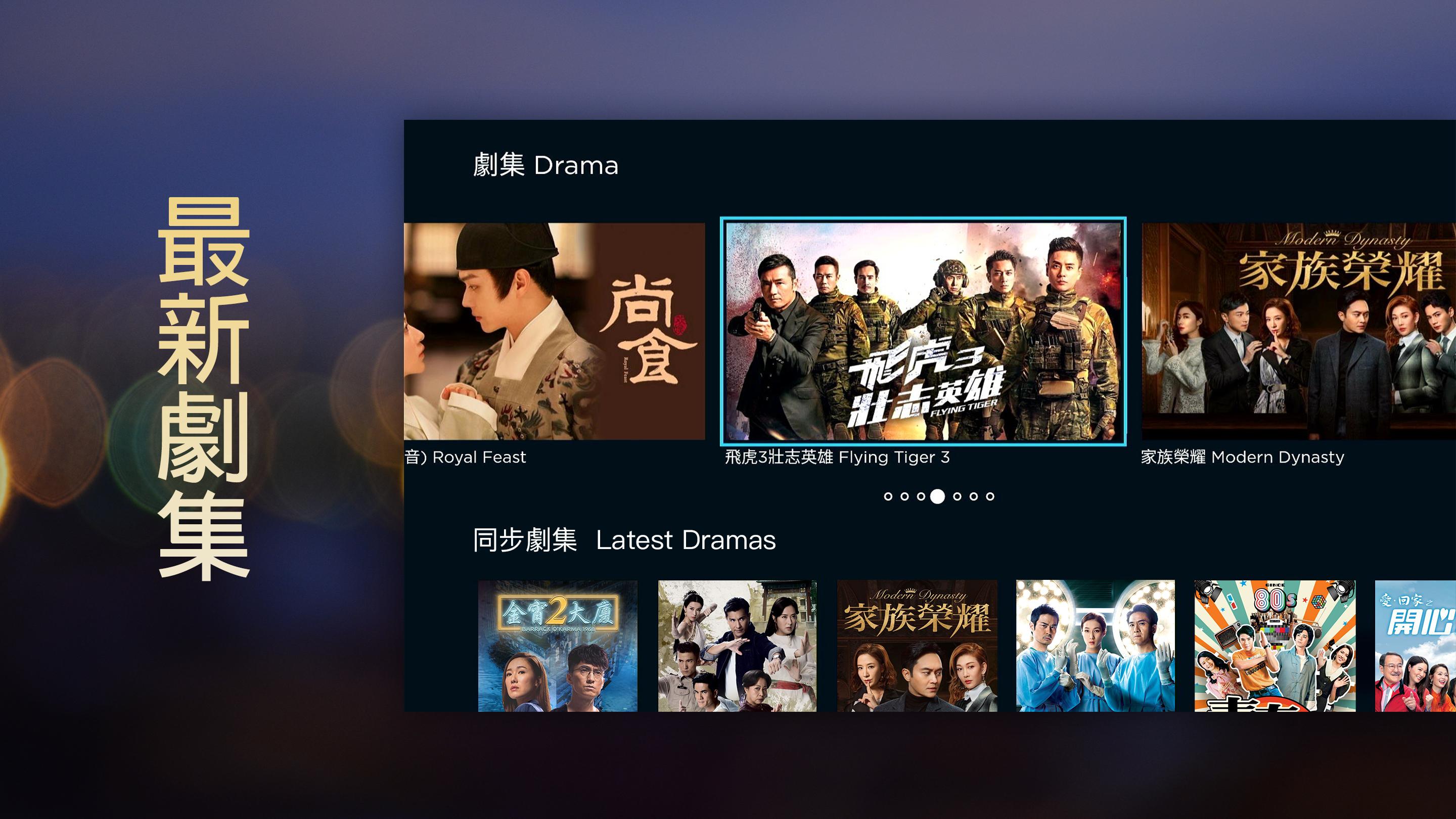Image resolution: width=1456 pixels, height=819 pixels.
Task: Open the Modern Dynasty carousel banner
Action: [1299, 331]
